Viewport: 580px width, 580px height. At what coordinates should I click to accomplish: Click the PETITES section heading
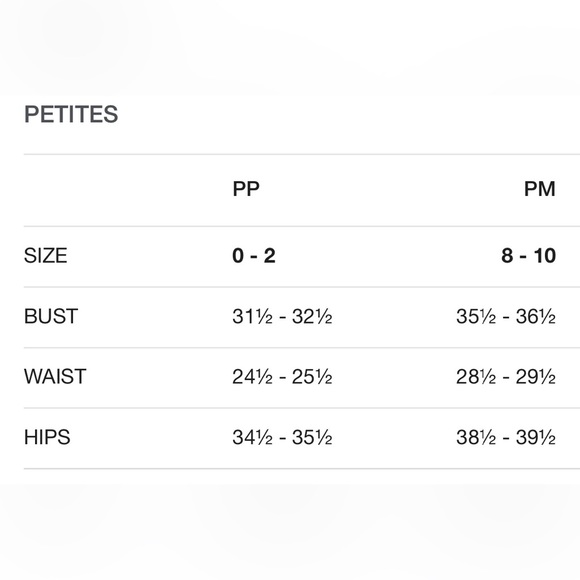point(71,114)
